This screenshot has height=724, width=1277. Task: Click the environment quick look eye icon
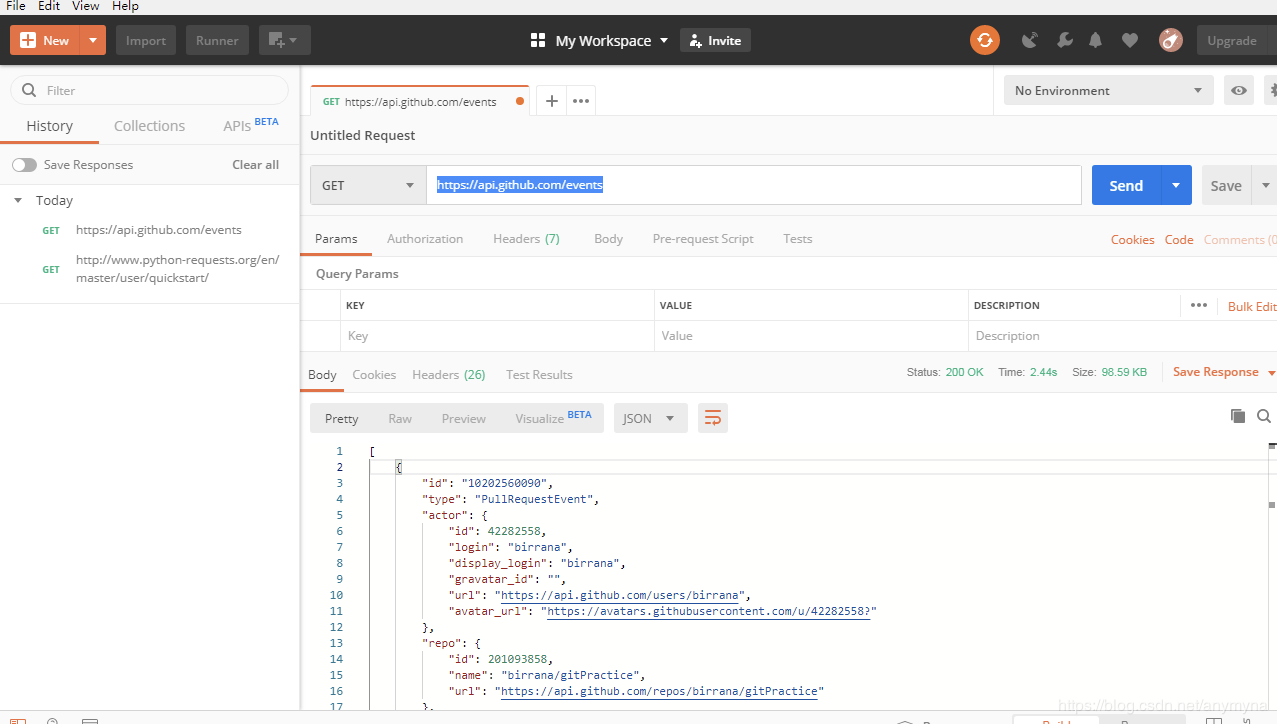(1239, 90)
